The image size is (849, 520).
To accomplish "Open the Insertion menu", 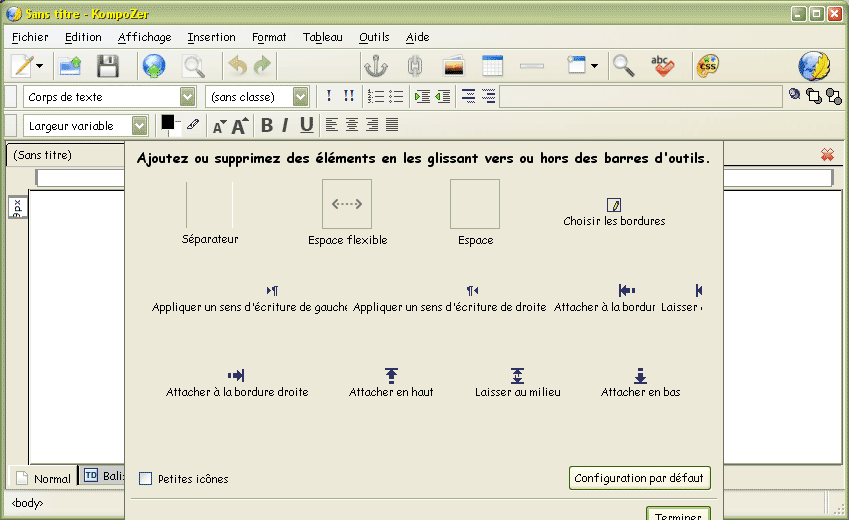I will point(211,37).
